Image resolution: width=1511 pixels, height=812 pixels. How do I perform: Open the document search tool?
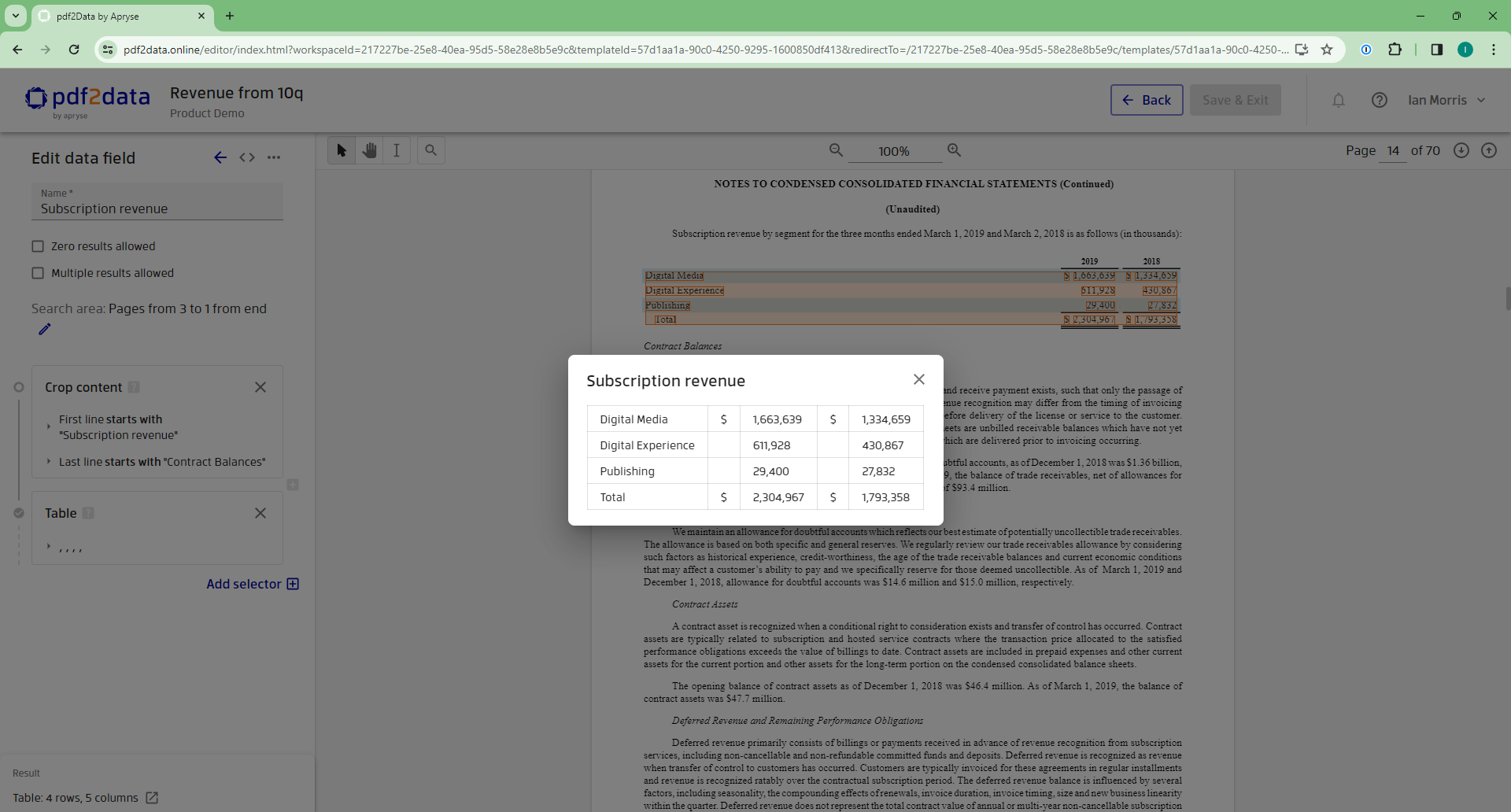[x=430, y=150]
